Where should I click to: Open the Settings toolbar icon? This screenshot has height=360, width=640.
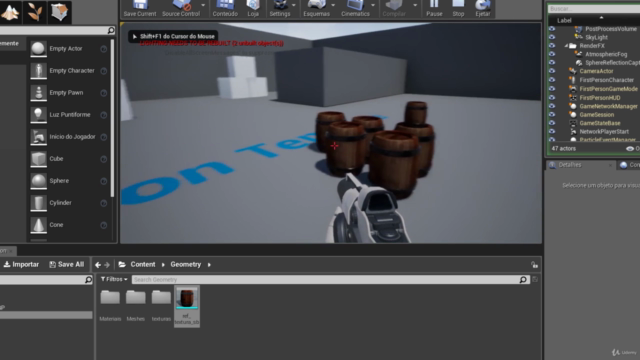pyautogui.click(x=280, y=8)
